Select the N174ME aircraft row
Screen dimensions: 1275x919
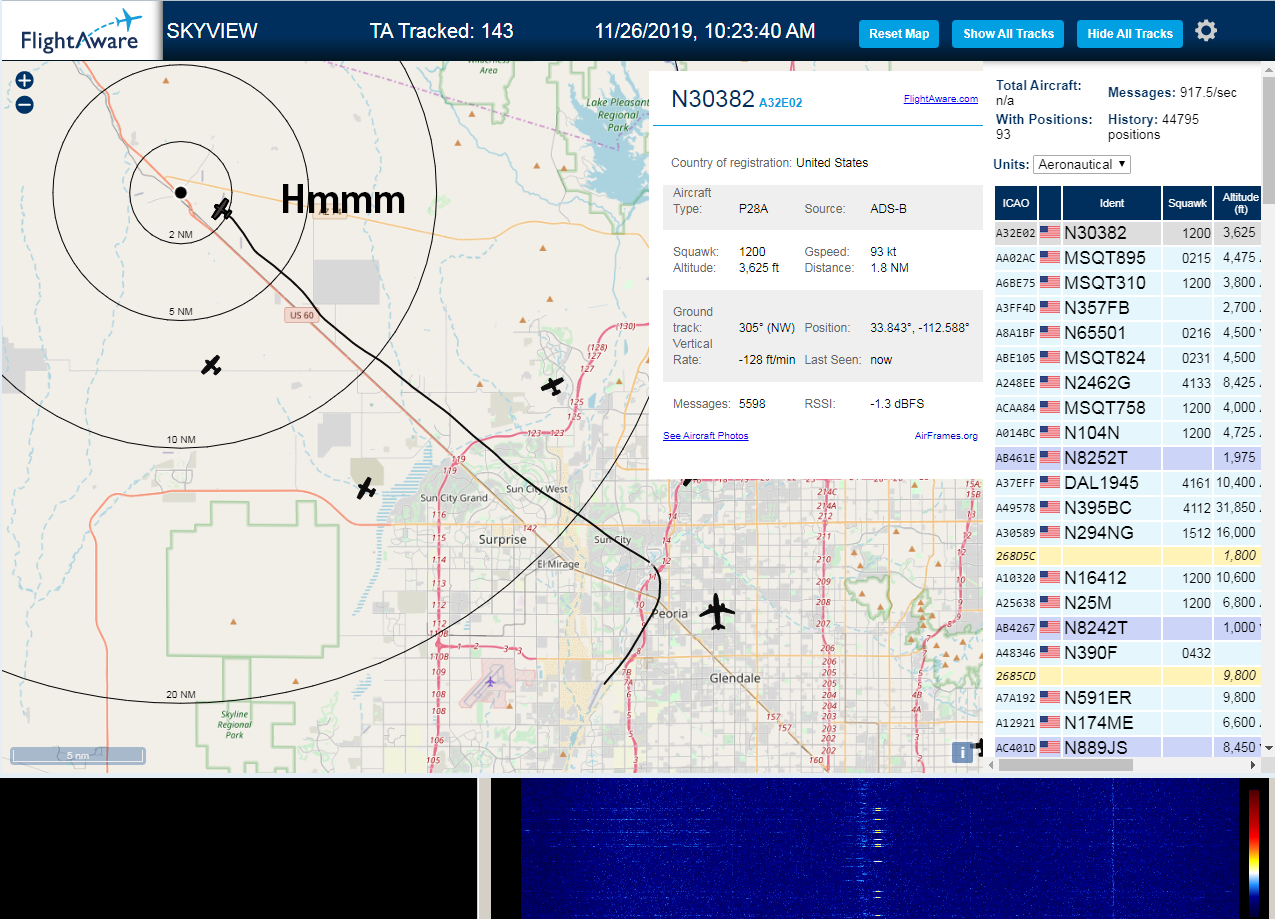[x=1128, y=723]
